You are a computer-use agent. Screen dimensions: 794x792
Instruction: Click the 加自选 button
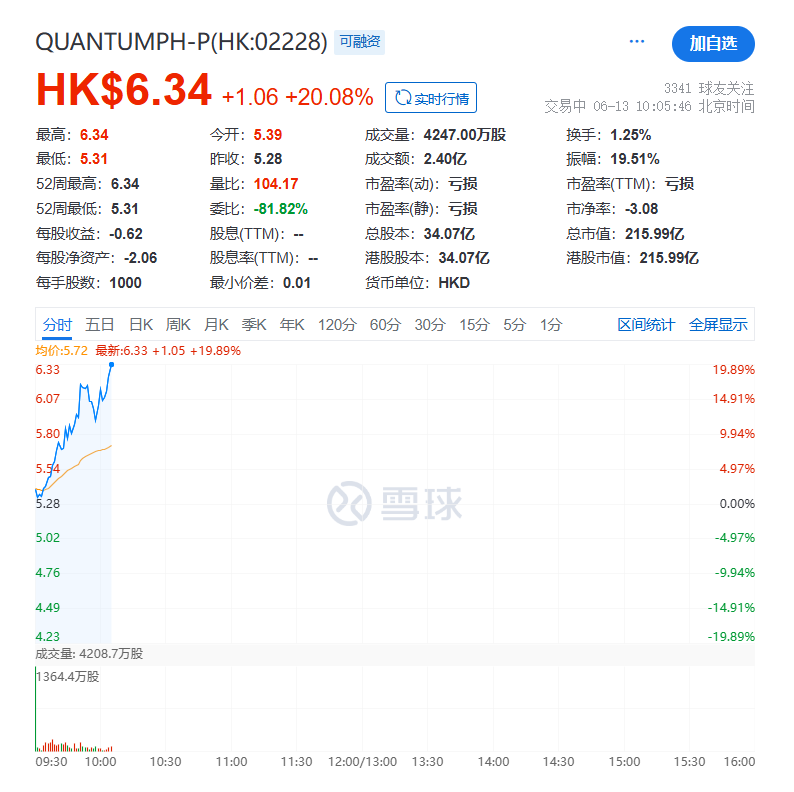713,44
